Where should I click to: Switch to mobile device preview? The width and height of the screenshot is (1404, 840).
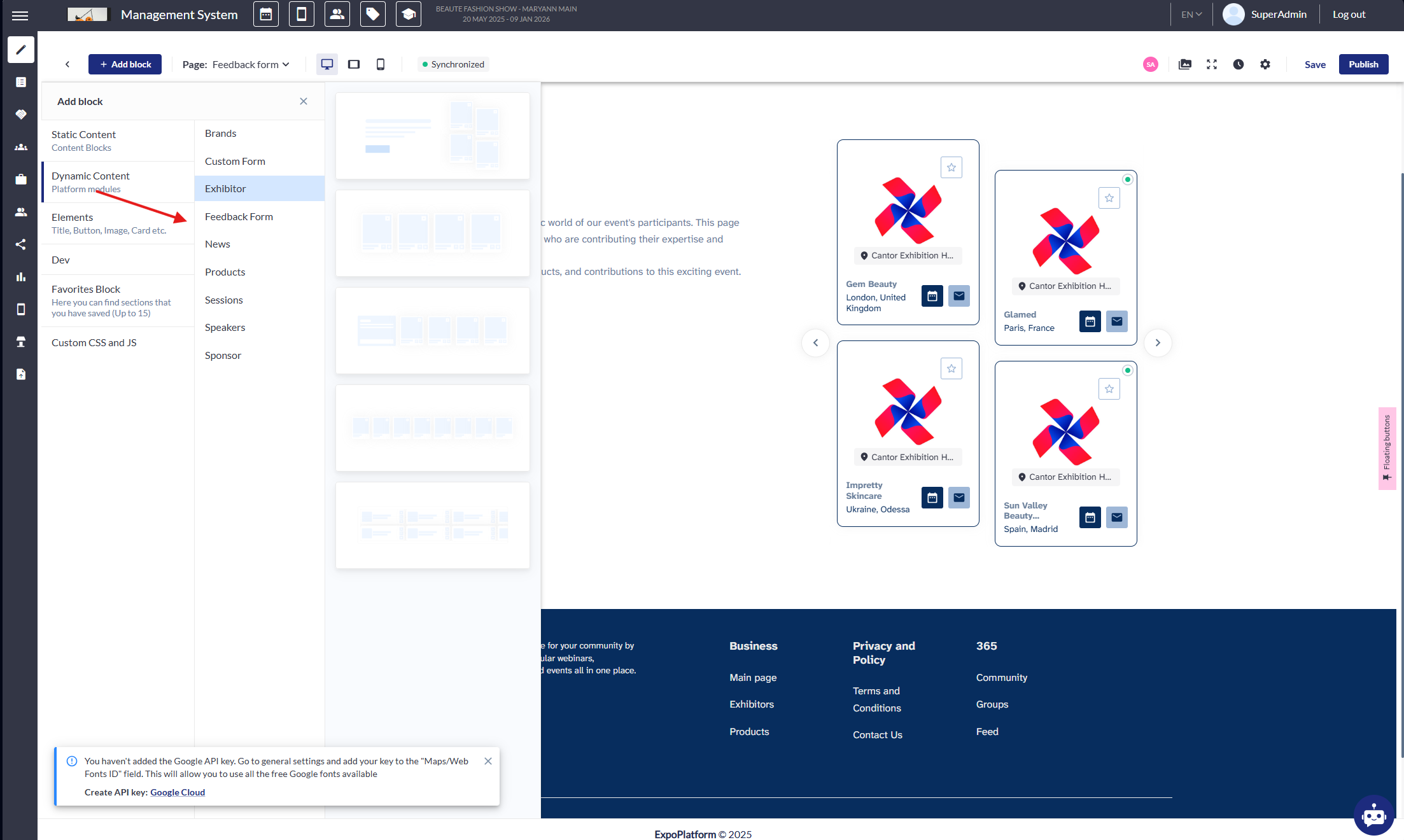click(x=380, y=64)
